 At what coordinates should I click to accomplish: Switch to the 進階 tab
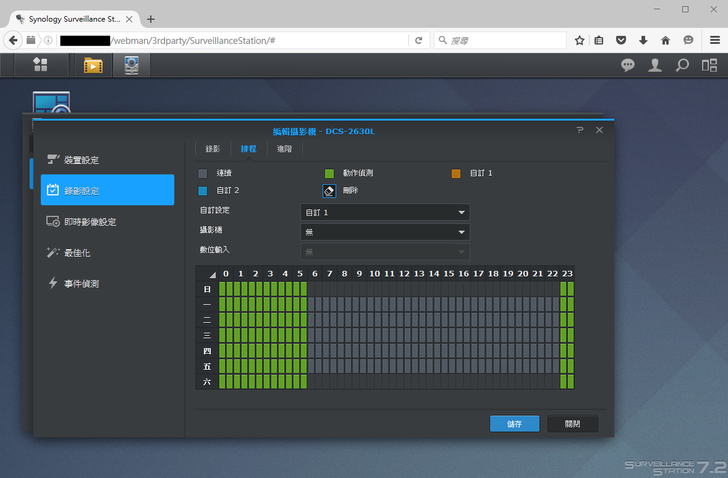pos(285,148)
